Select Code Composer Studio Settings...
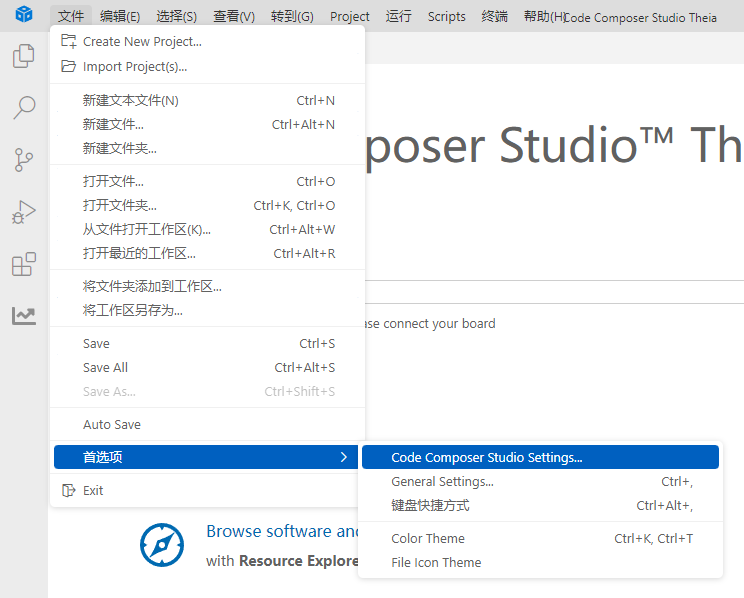The image size is (744, 598). tap(486, 458)
